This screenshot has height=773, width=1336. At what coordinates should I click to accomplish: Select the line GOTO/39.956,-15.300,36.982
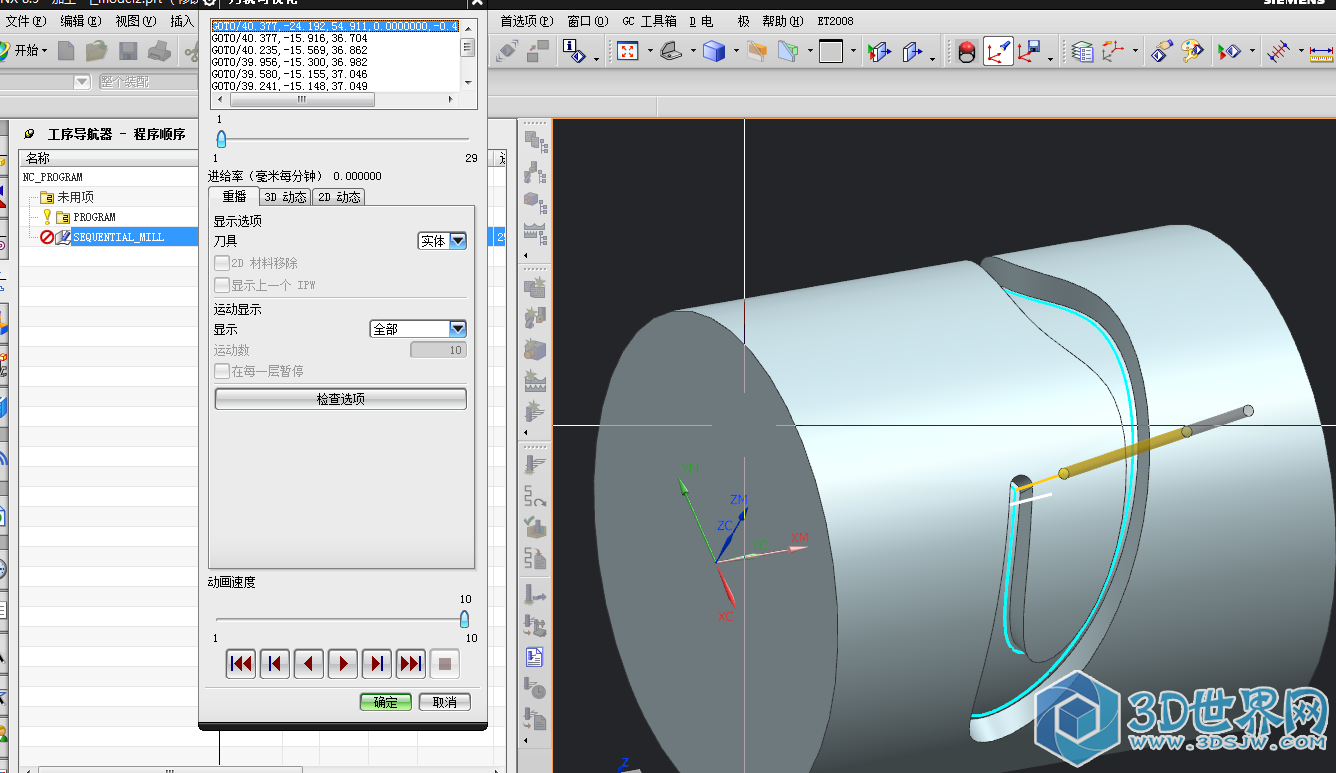289,62
